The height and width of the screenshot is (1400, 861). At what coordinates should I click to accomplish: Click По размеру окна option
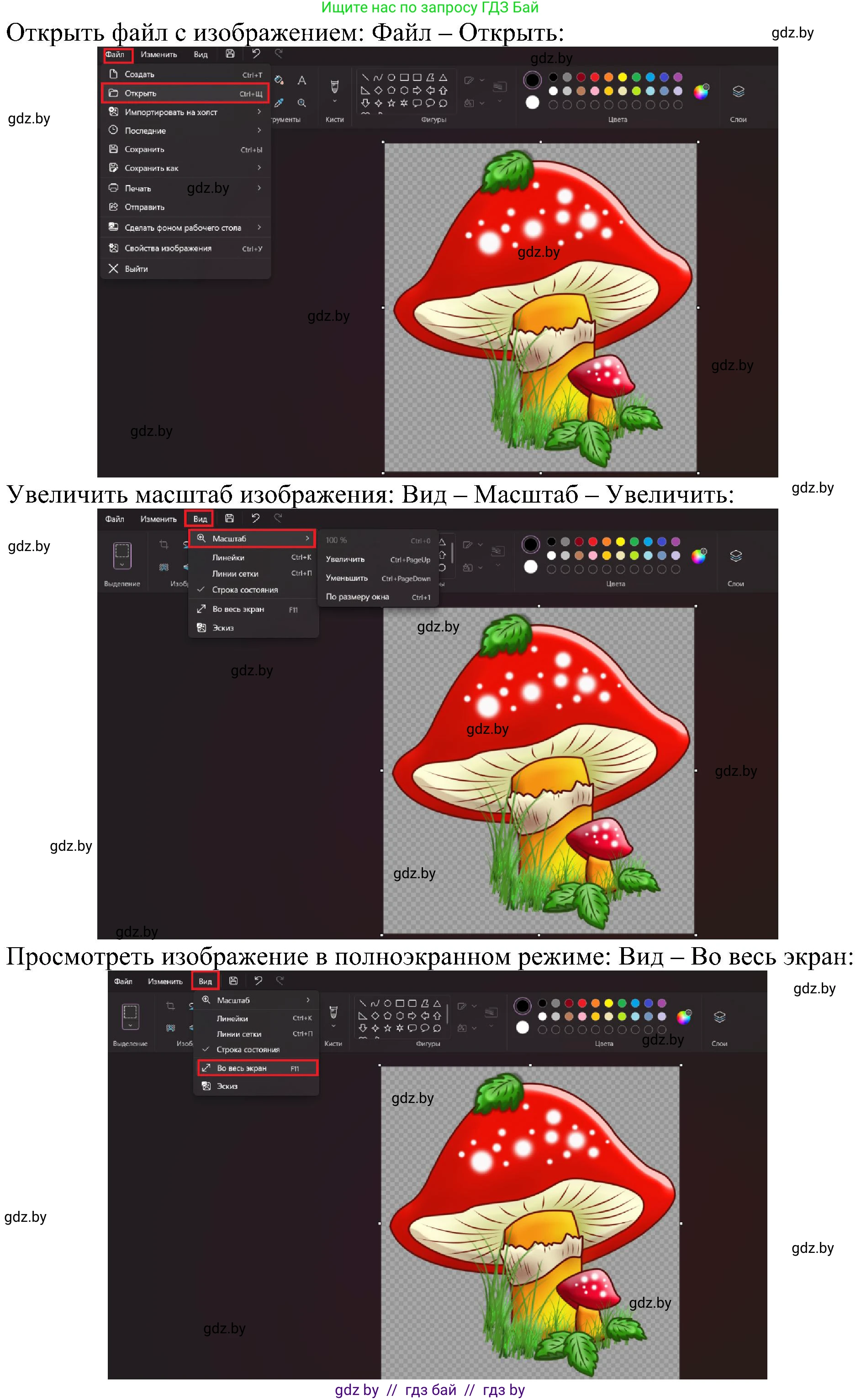click(357, 597)
